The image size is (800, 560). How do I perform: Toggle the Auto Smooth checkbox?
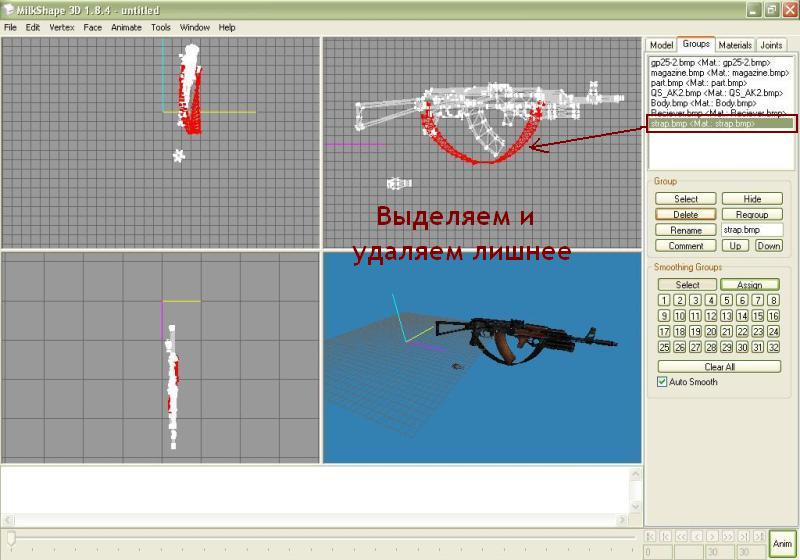pyautogui.click(x=662, y=382)
